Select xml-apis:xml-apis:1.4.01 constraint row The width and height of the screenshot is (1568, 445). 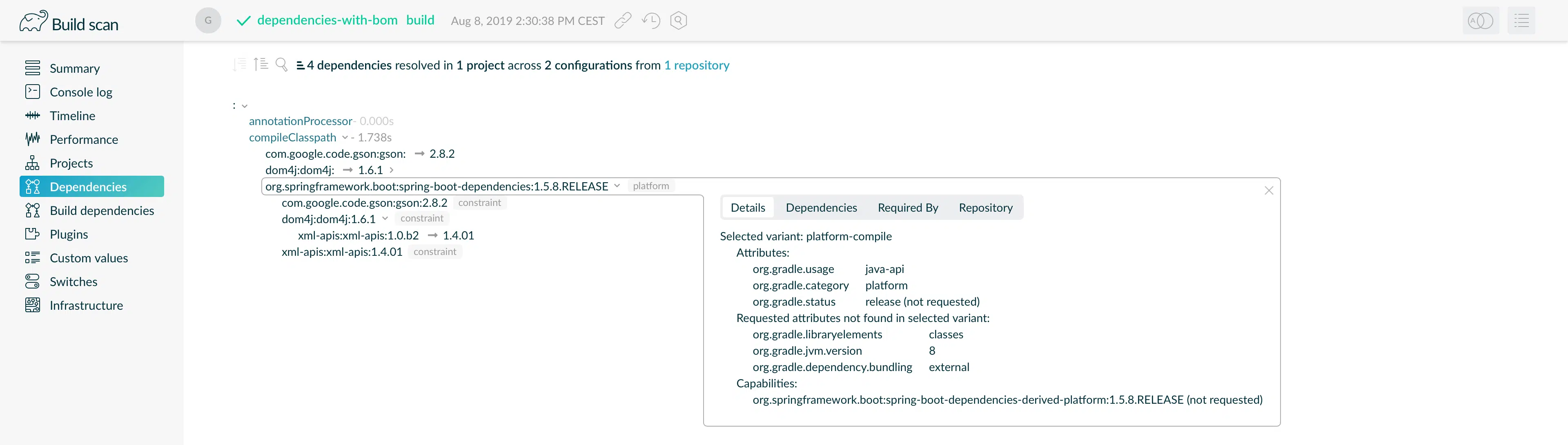(341, 252)
